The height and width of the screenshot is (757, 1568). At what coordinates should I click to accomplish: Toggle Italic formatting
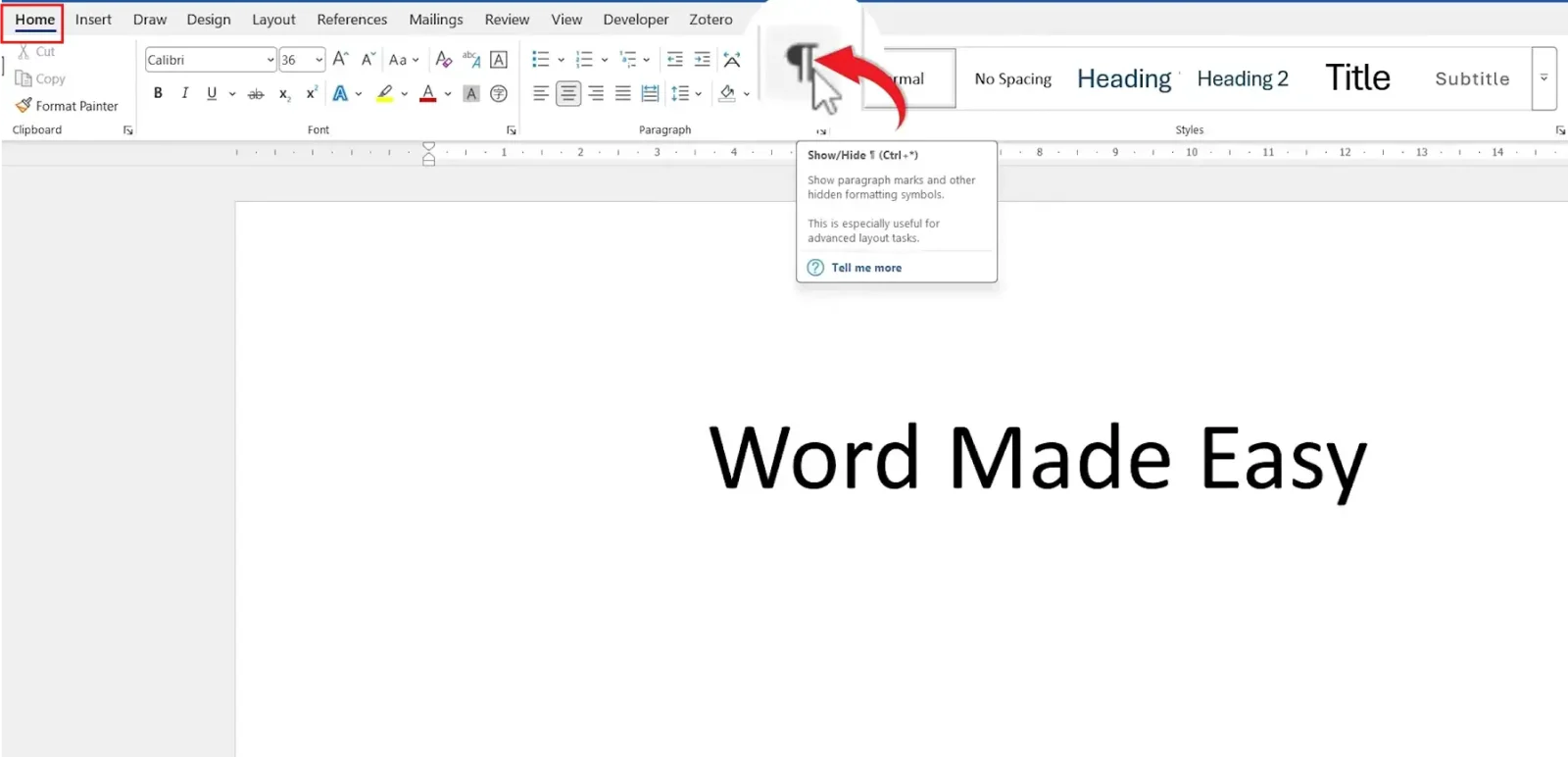[x=184, y=93]
